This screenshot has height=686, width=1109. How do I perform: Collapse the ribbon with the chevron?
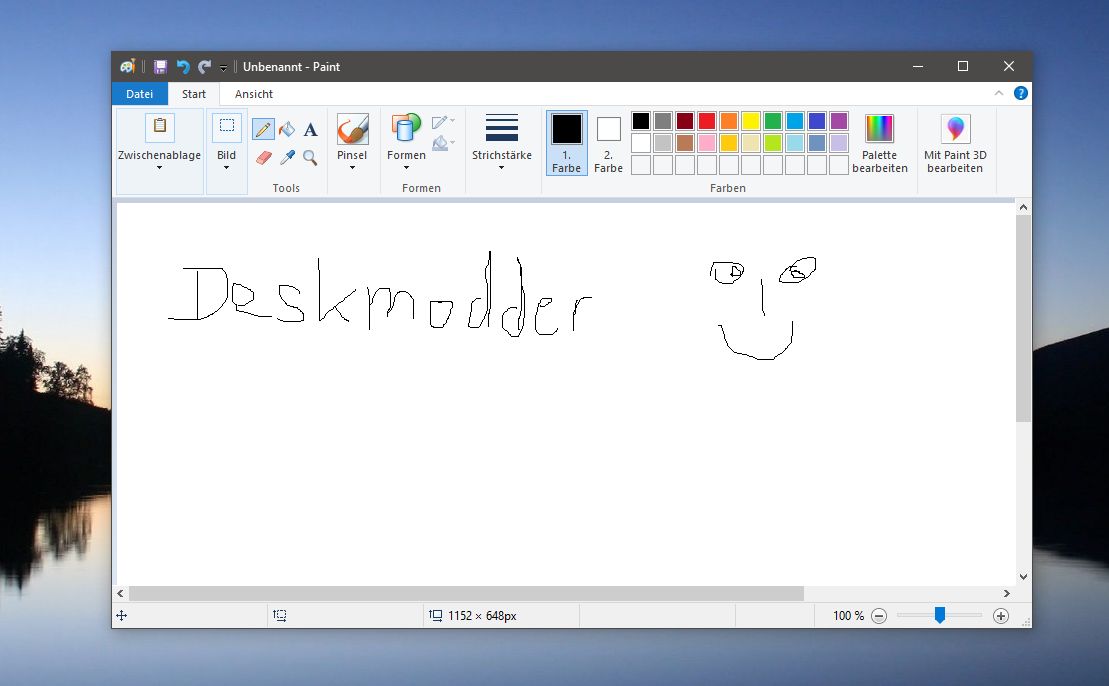[x=999, y=93]
